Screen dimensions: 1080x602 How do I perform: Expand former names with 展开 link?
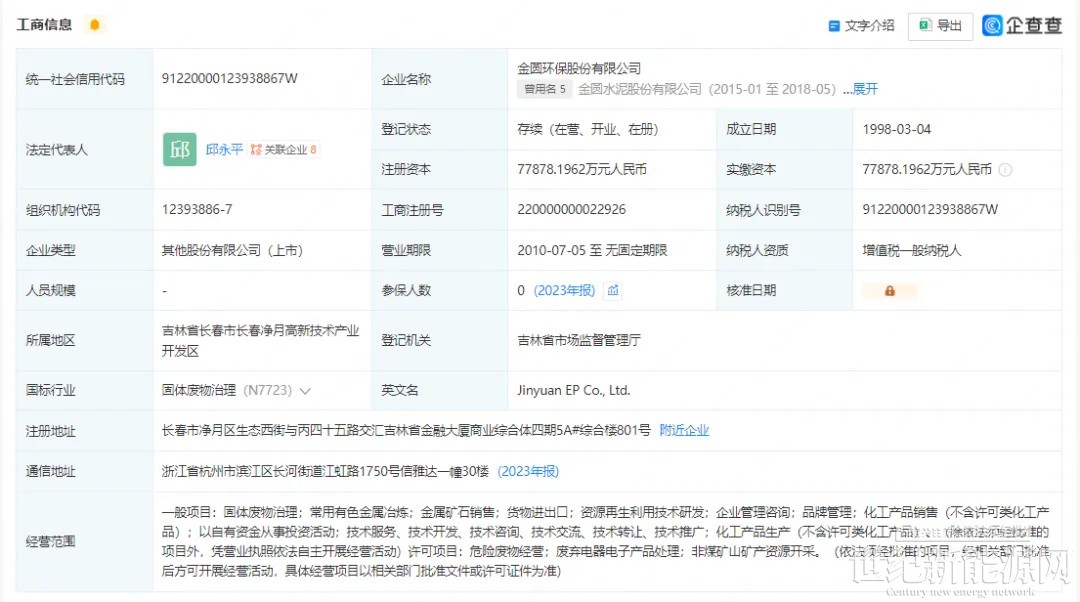(x=865, y=89)
